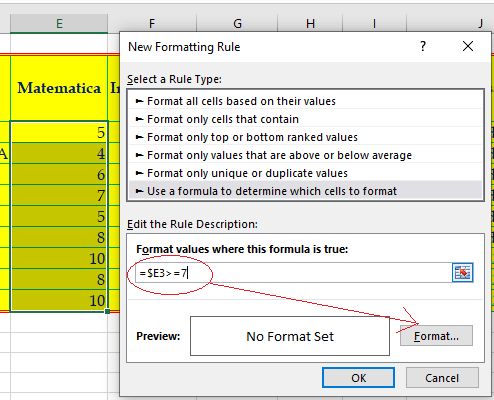Cancel the new formatting rule
494x400 pixels.
[442, 378]
